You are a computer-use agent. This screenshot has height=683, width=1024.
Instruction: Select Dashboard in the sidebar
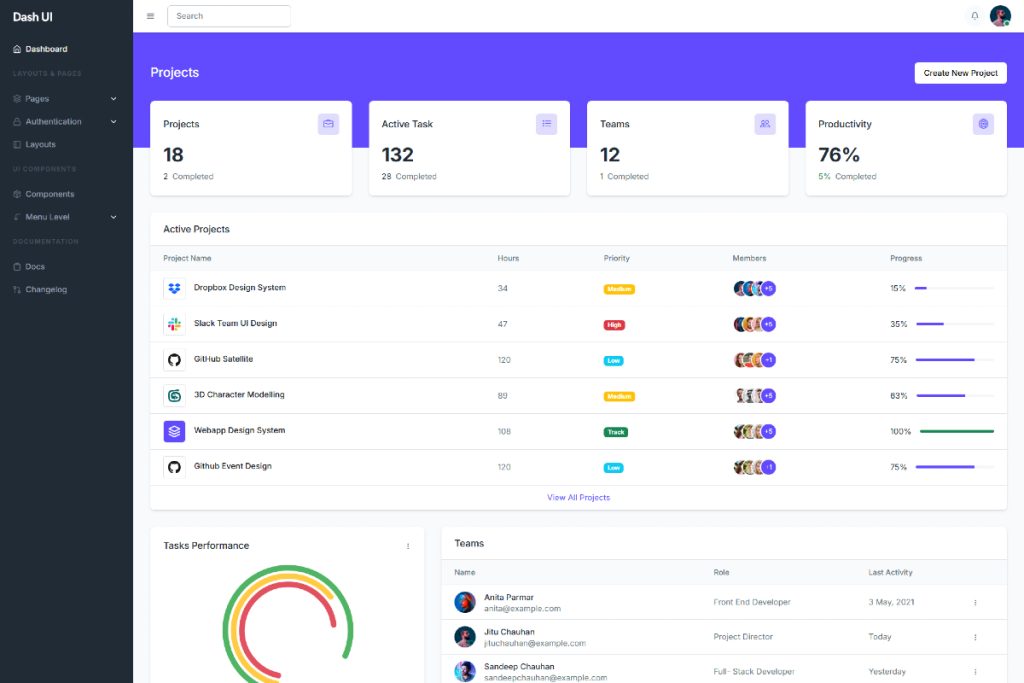[45, 48]
